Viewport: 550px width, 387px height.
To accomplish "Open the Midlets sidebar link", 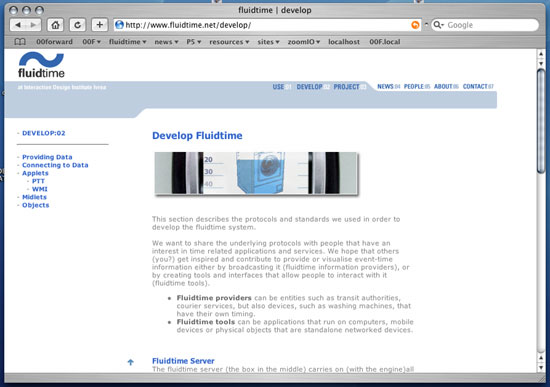I will coord(34,197).
